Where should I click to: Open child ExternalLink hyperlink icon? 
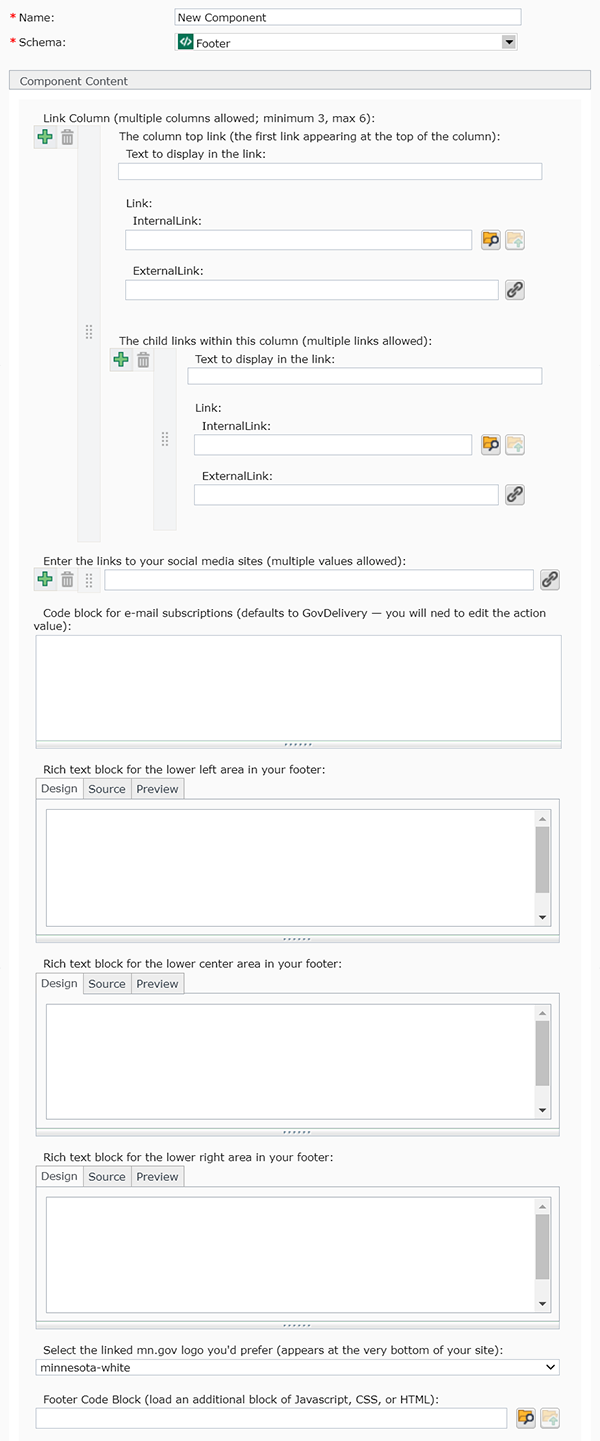click(x=515, y=494)
